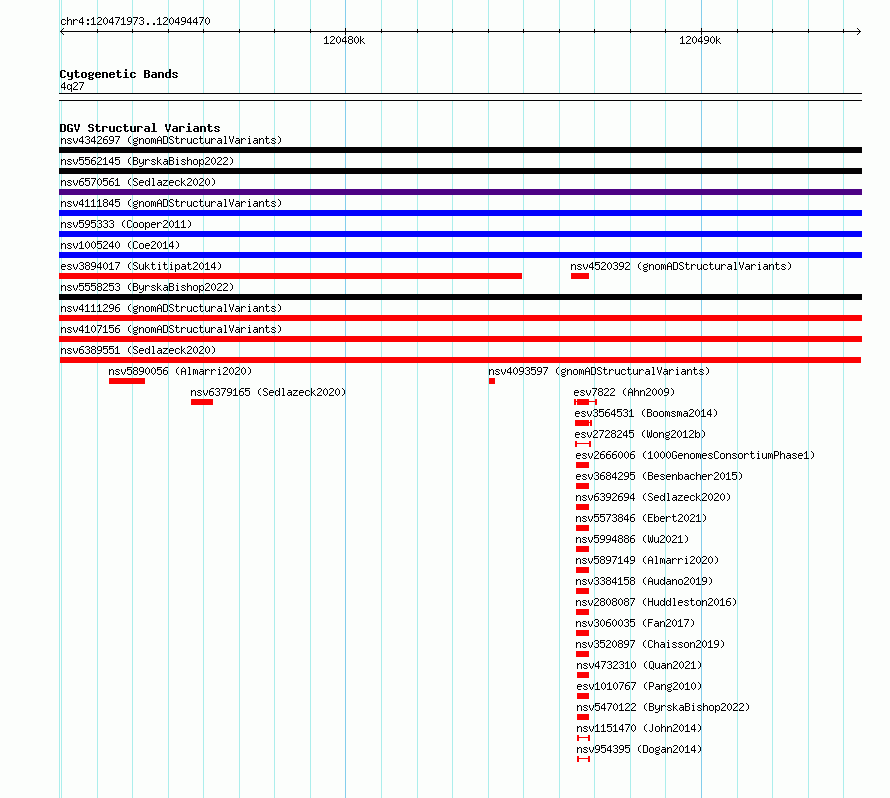Click esv1010767 (Pang2010) label
This screenshot has height=798, width=890.
(639, 686)
